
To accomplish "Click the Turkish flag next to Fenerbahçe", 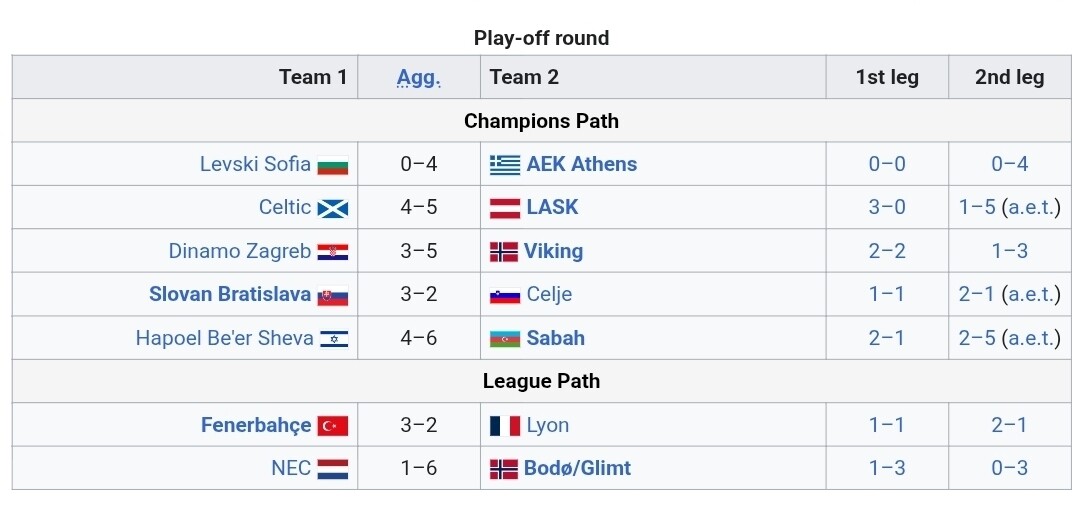I will (333, 425).
